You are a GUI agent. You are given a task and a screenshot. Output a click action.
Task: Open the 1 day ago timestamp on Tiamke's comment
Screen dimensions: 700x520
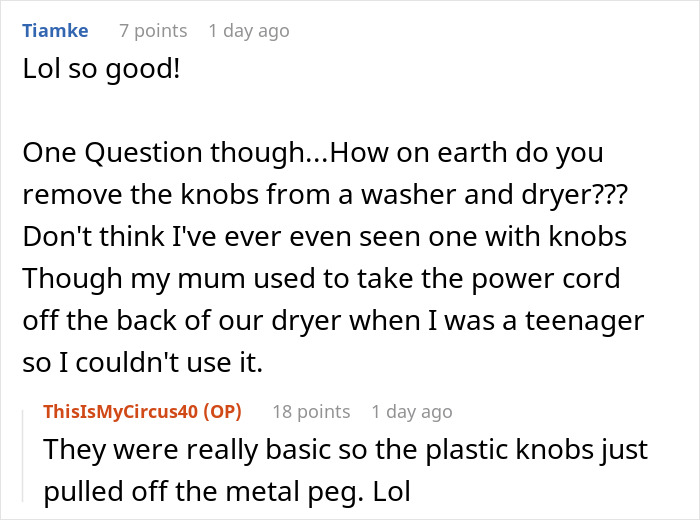(249, 31)
